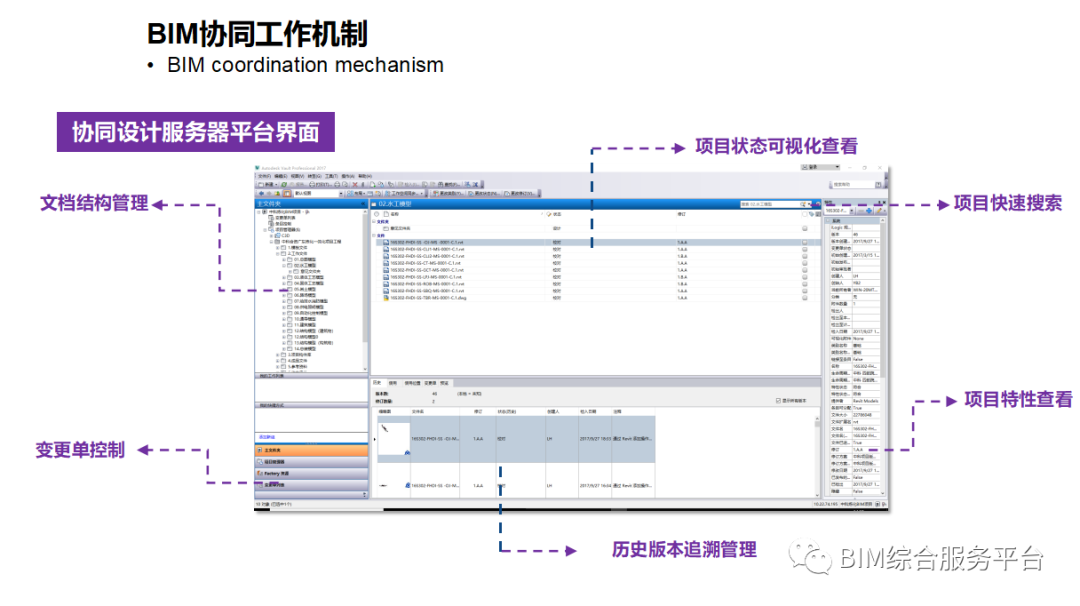Image resolution: width=1080 pixels, height=606 pixels.
Task: Select file 165302-FHDI-SS-SBQ-MS-0001-C.1.rvt
Action: tap(427, 291)
